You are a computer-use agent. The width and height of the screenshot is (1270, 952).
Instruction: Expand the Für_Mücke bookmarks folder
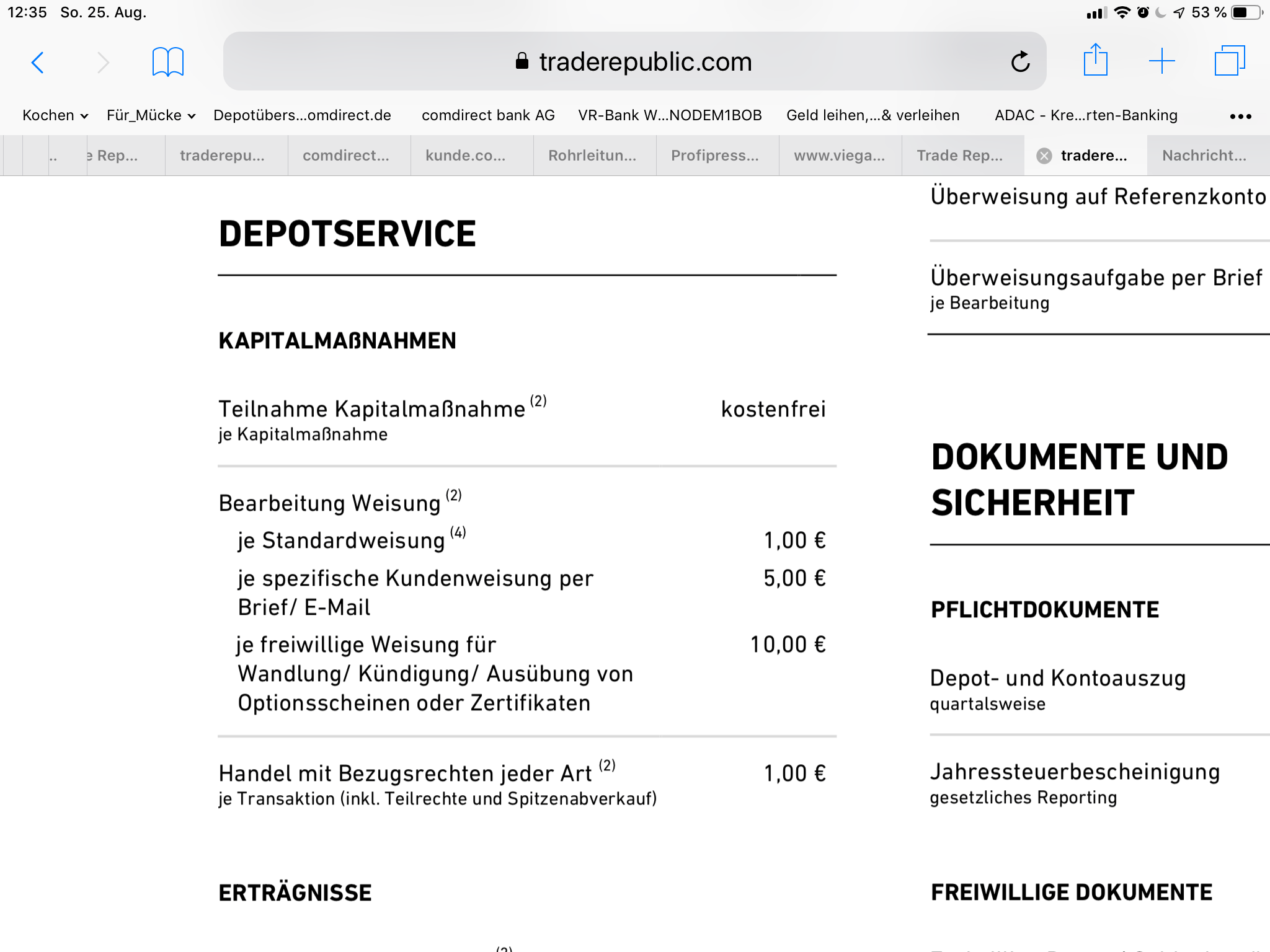point(151,115)
